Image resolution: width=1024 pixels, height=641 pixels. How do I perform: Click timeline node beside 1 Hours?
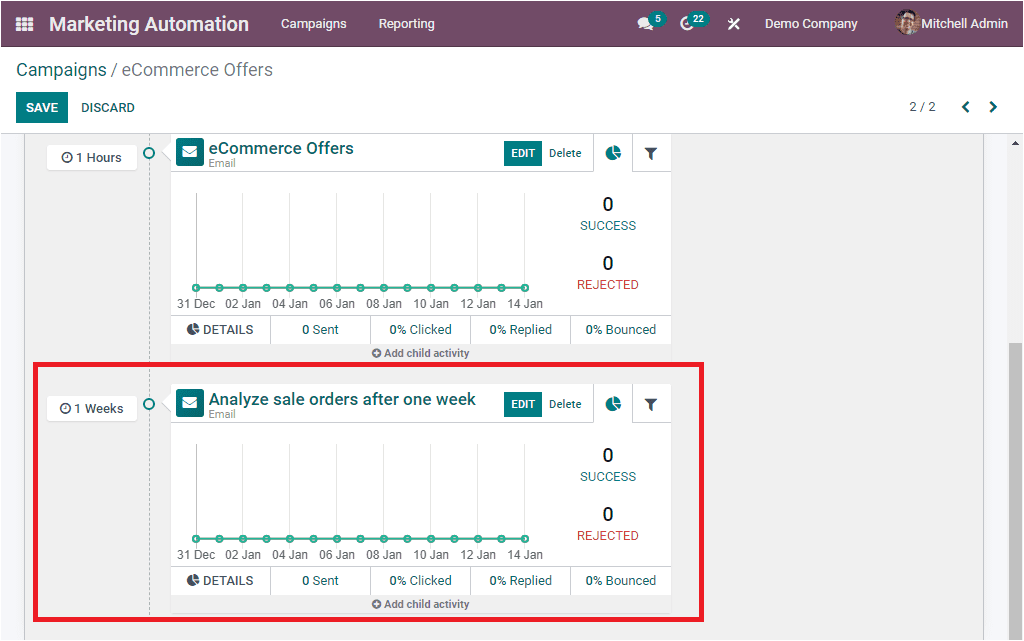(149, 153)
